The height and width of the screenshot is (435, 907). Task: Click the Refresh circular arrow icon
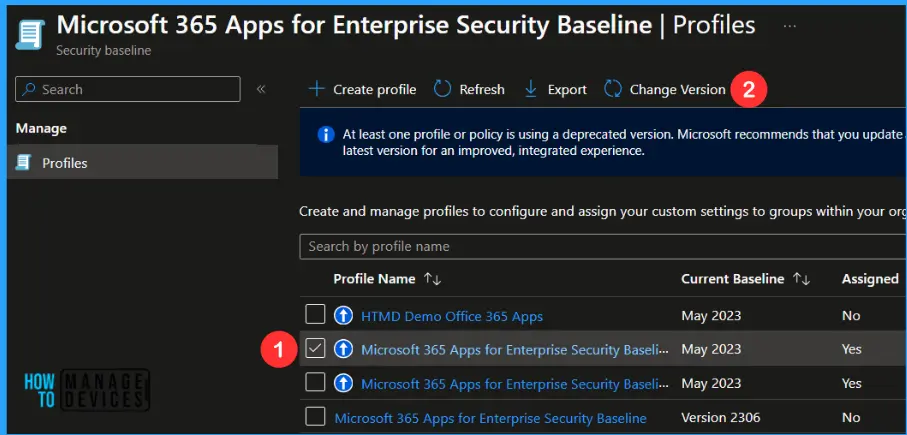(442, 89)
